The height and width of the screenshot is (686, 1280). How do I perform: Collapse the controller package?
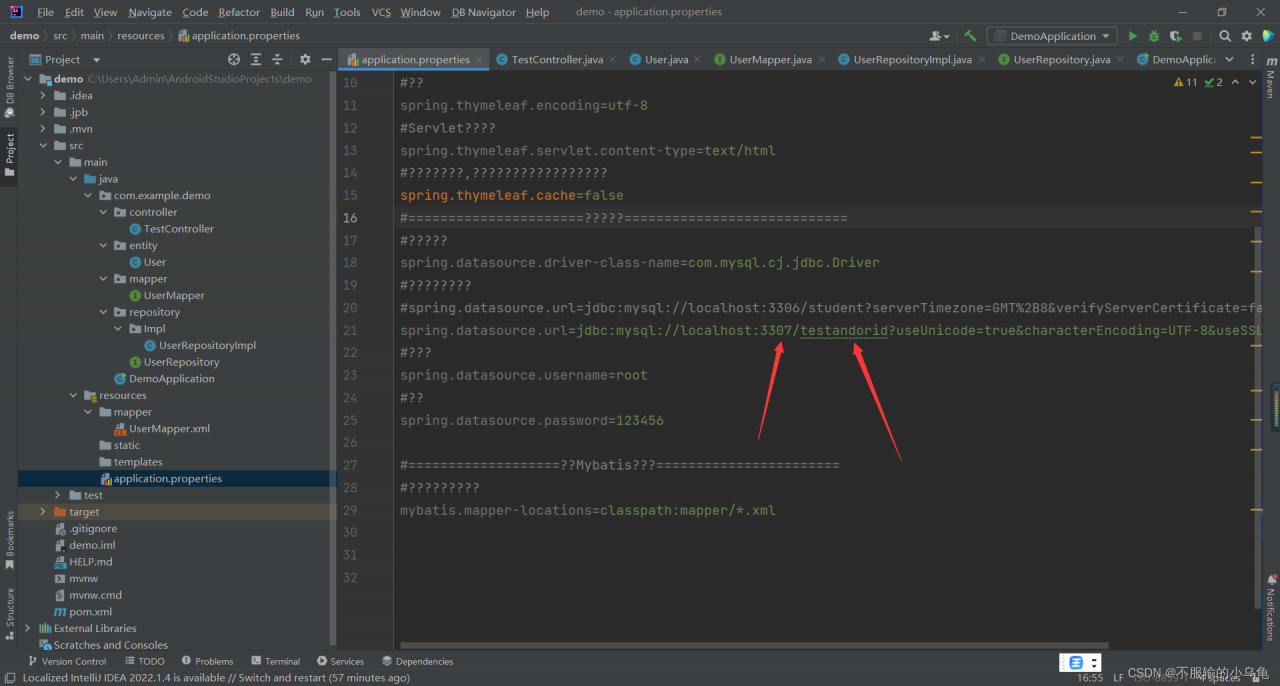tap(104, 212)
